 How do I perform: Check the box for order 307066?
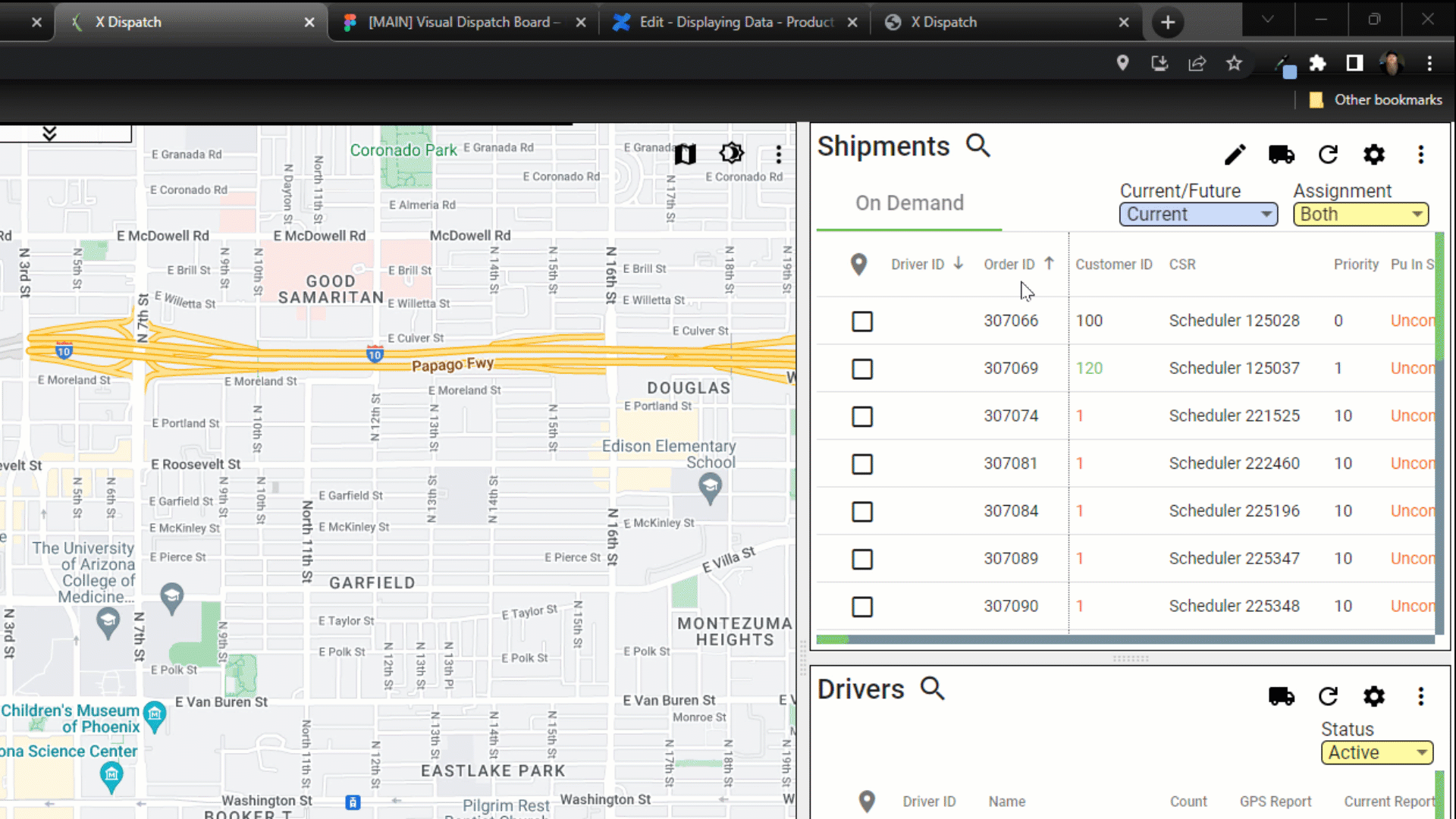tap(862, 322)
